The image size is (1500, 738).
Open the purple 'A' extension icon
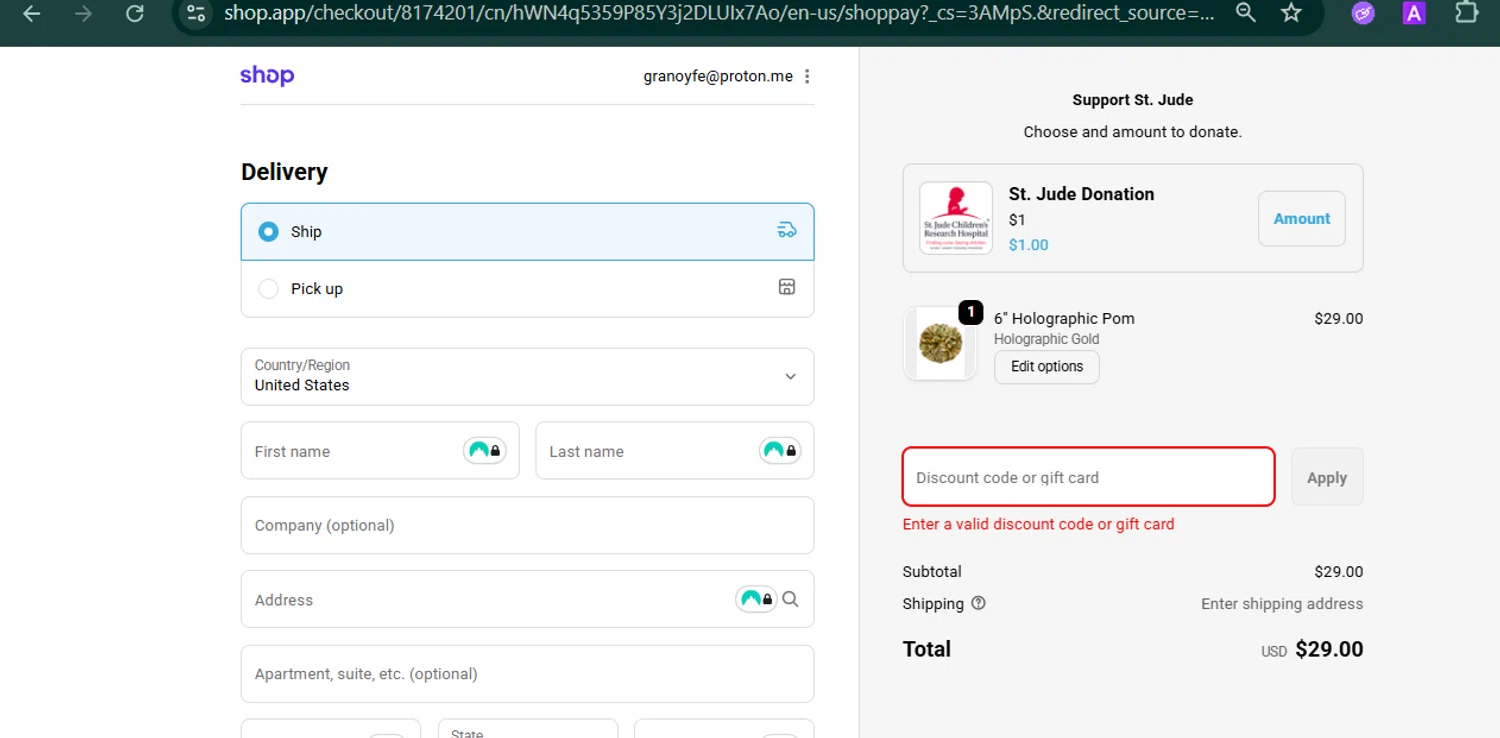pyautogui.click(x=1413, y=13)
